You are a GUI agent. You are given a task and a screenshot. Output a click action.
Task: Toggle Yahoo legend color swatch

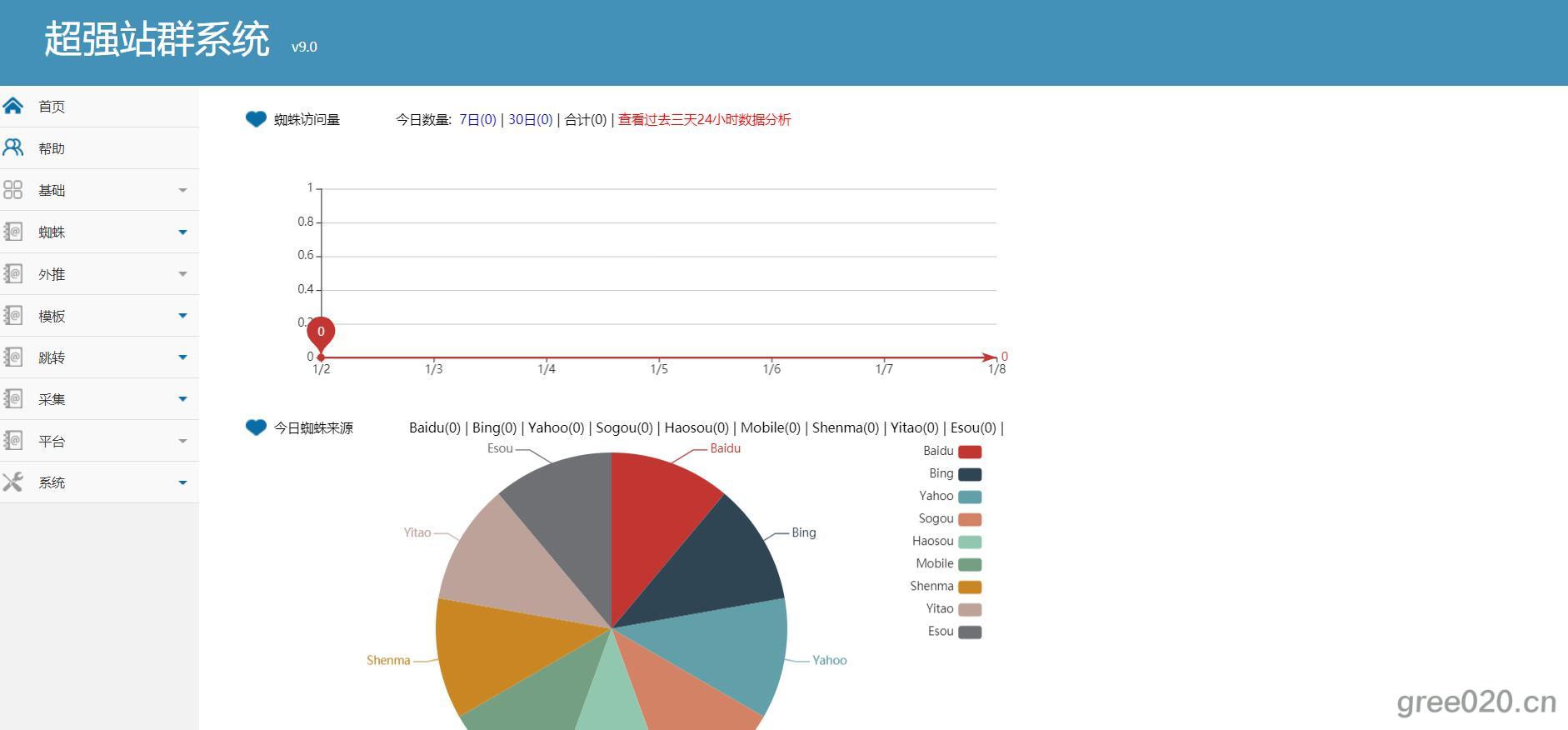[970, 497]
